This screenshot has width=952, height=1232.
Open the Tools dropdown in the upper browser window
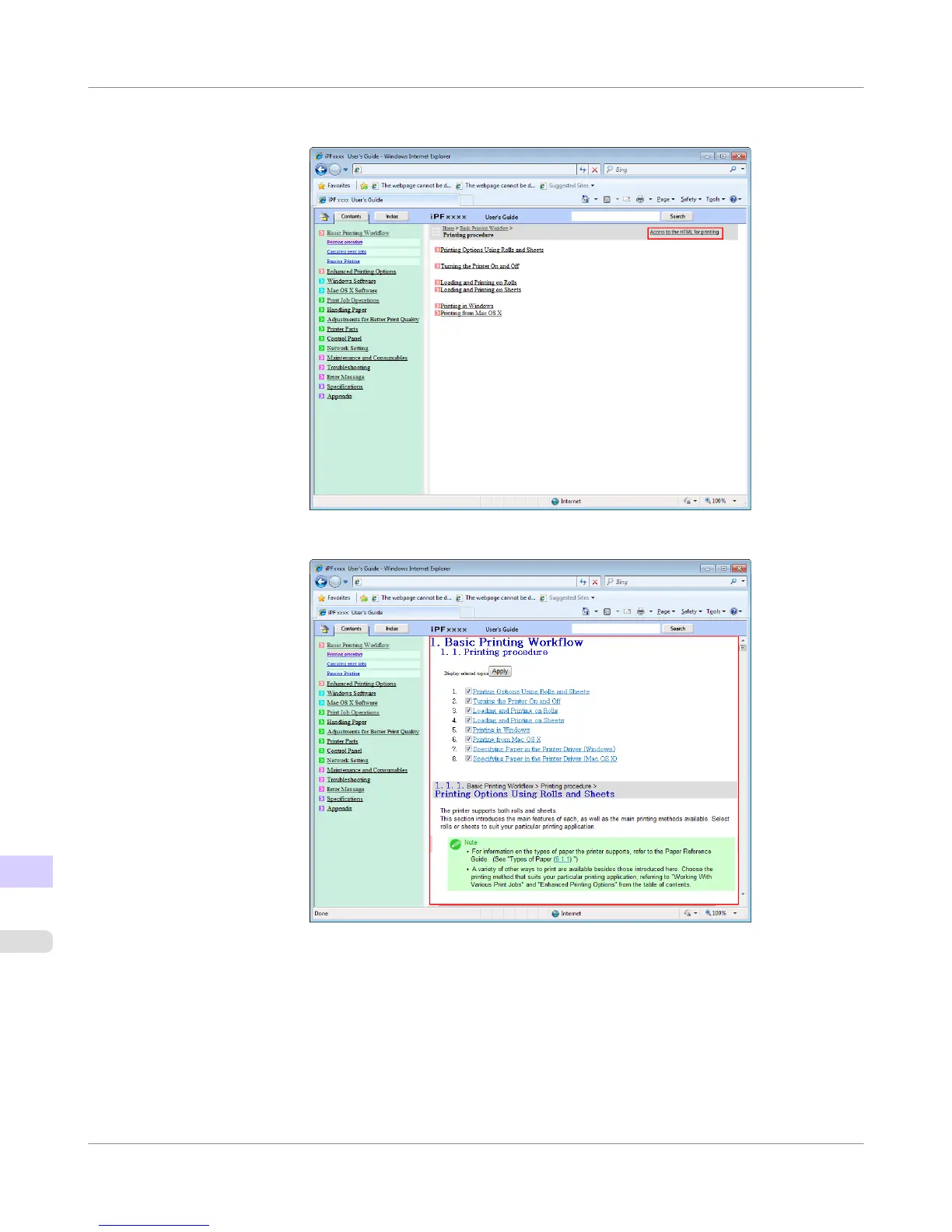pos(715,199)
